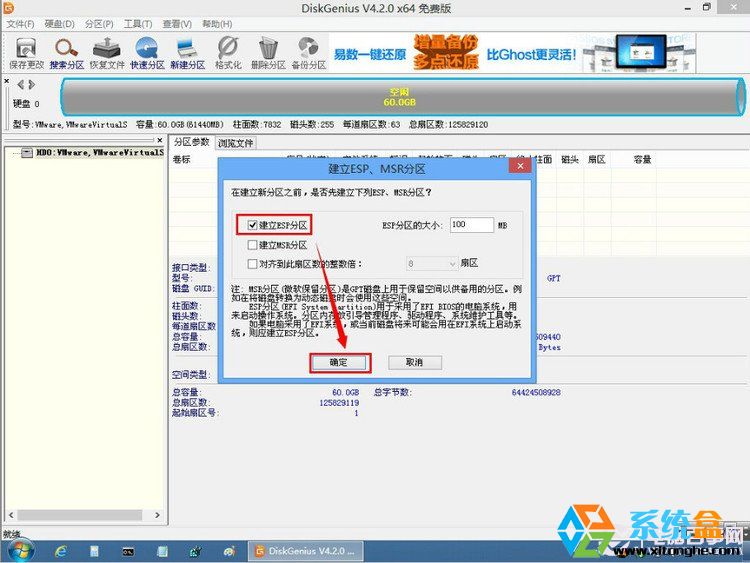Select the Format (格式化) toolbar icon
Image resolution: width=750 pixels, height=563 pixels.
pyautogui.click(x=228, y=53)
